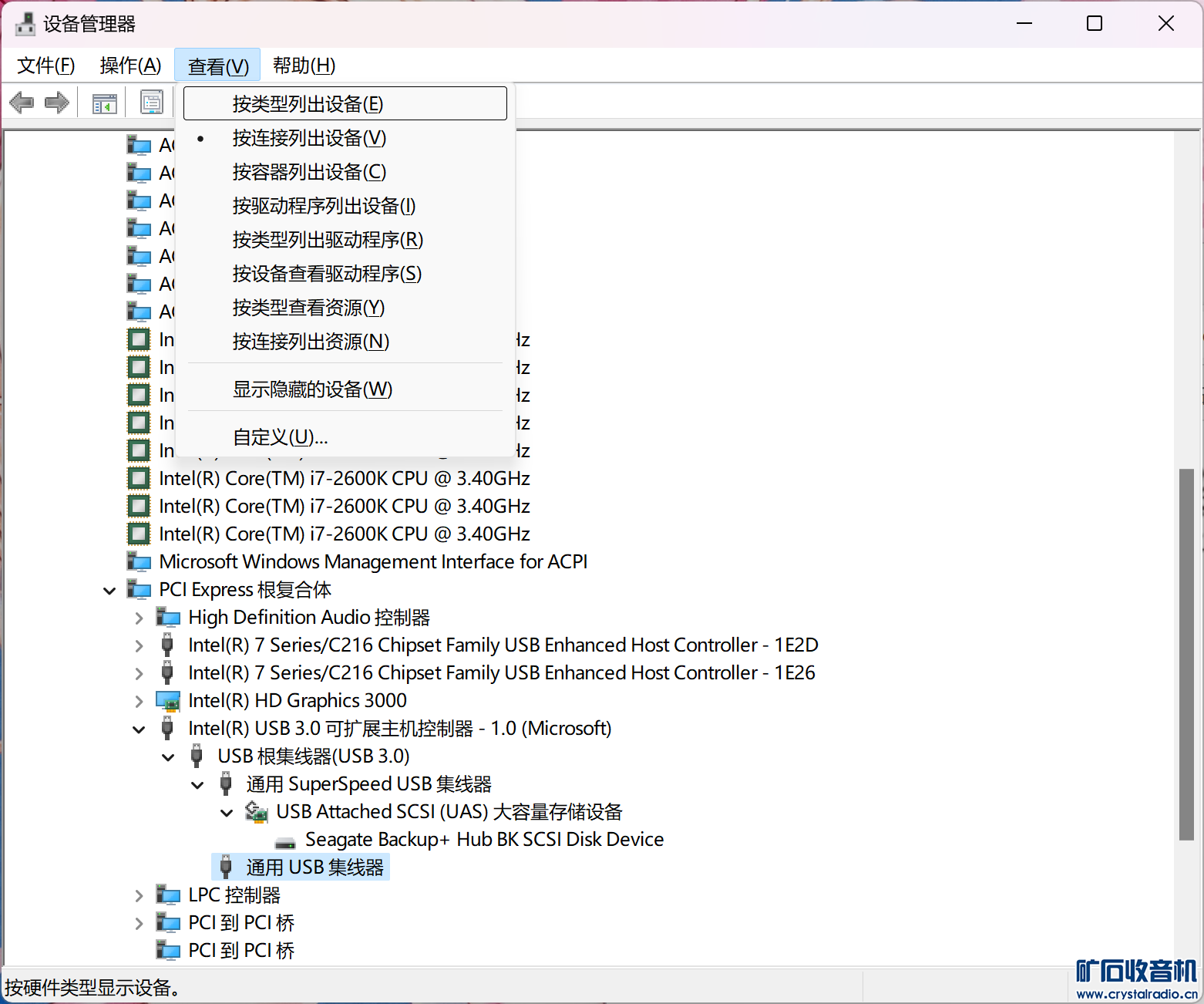Screen dimensions: 1204x1004
Task: Select 按连接列出资源(N) view option
Action: [345, 342]
